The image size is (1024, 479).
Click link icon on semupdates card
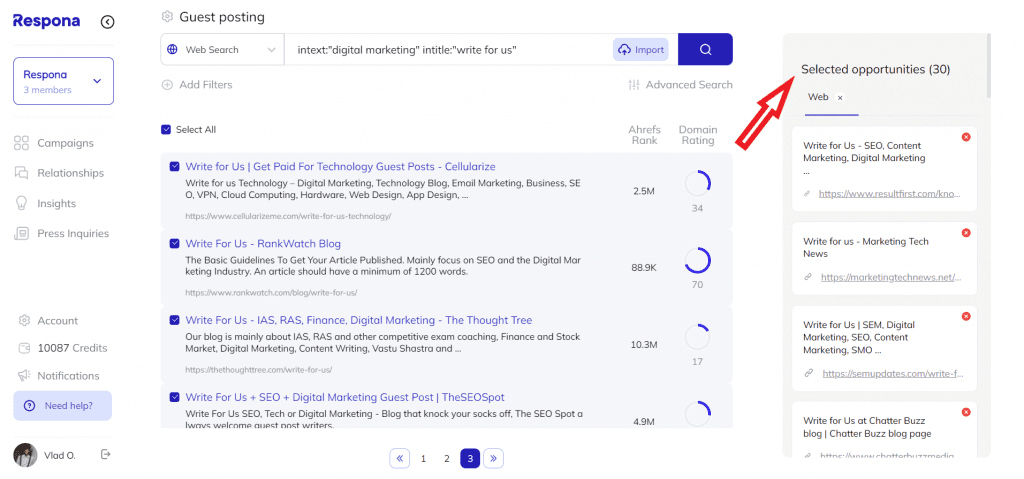(x=808, y=374)
